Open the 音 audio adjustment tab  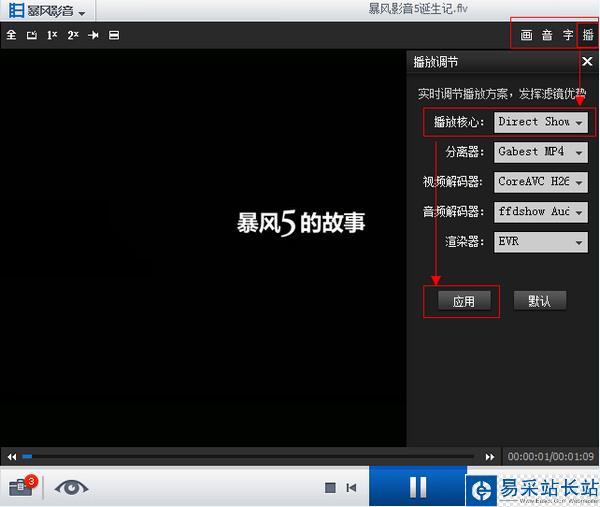coord(547,35)
